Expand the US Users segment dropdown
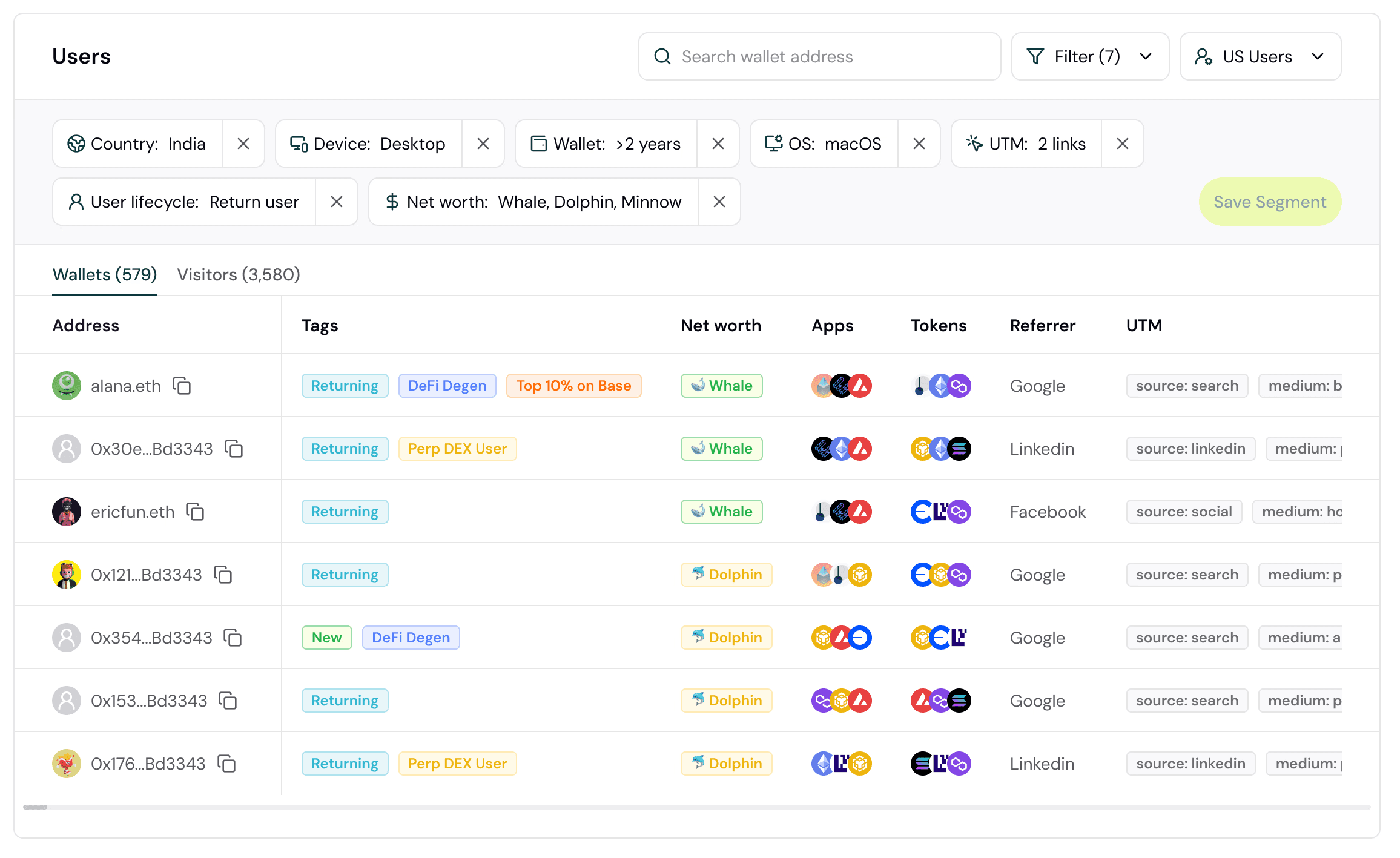This screenshot has width=1400, height=858. (x=1260, y=56)
